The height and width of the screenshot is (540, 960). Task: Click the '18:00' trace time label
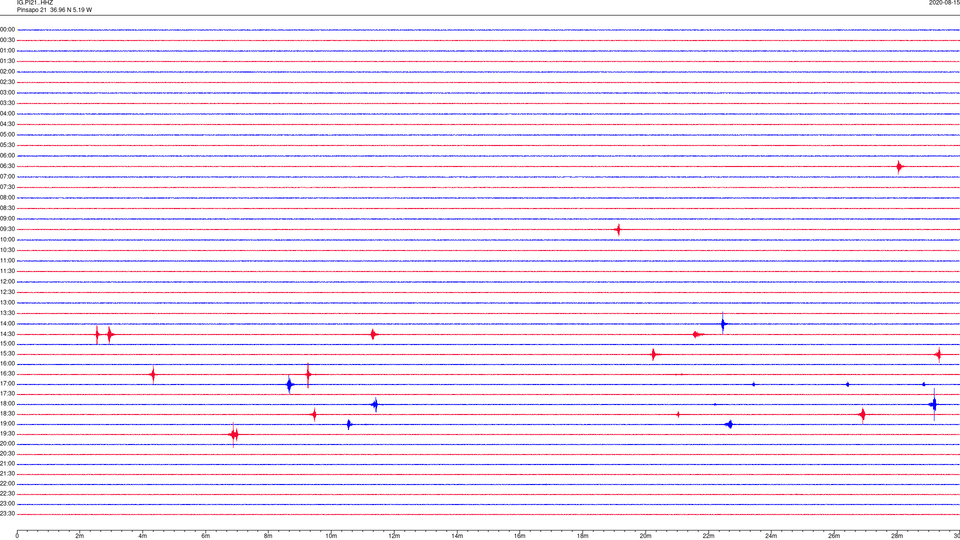tap(7, 404)
